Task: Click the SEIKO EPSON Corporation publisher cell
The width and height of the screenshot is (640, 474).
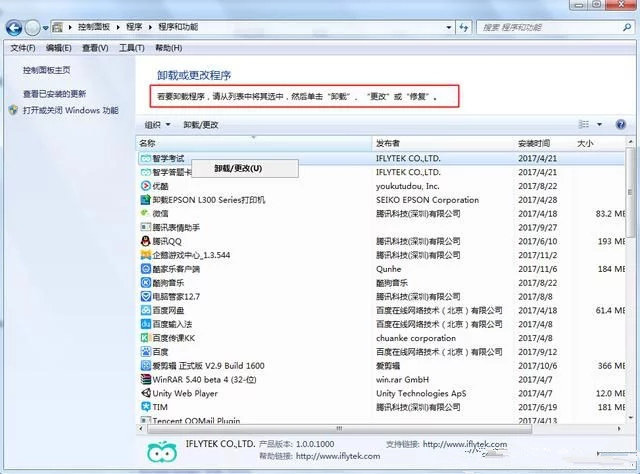Action: tap(427, 200)
